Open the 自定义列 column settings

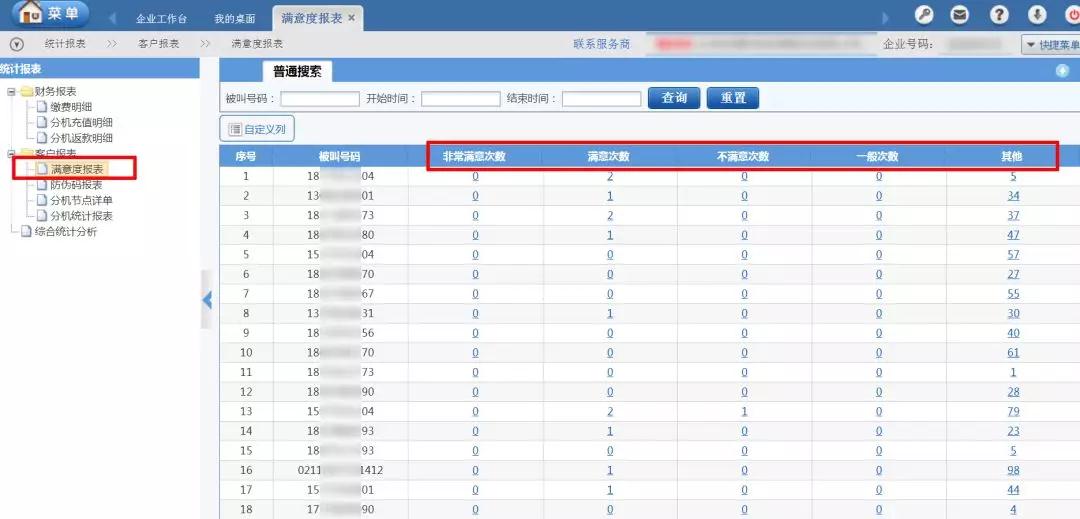(x=257, y=129)
